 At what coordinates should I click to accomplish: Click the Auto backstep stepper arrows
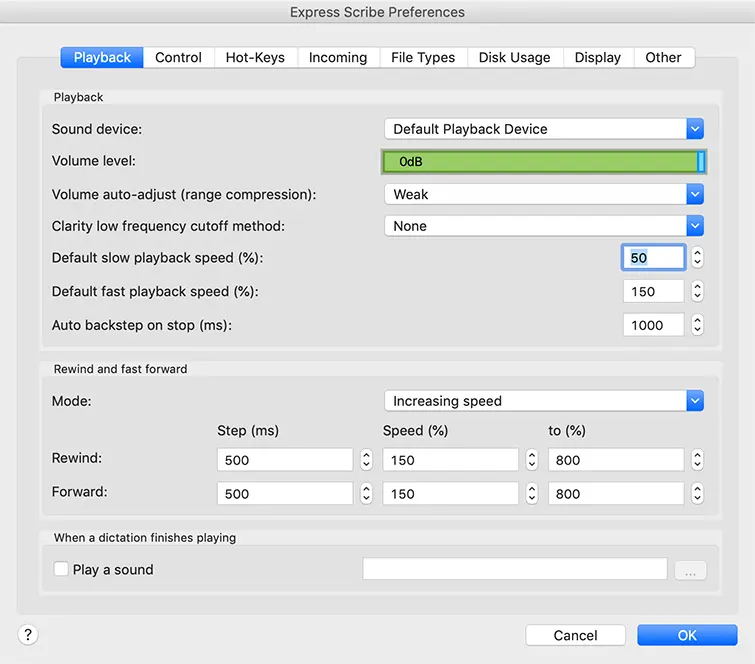coord(697,325)
